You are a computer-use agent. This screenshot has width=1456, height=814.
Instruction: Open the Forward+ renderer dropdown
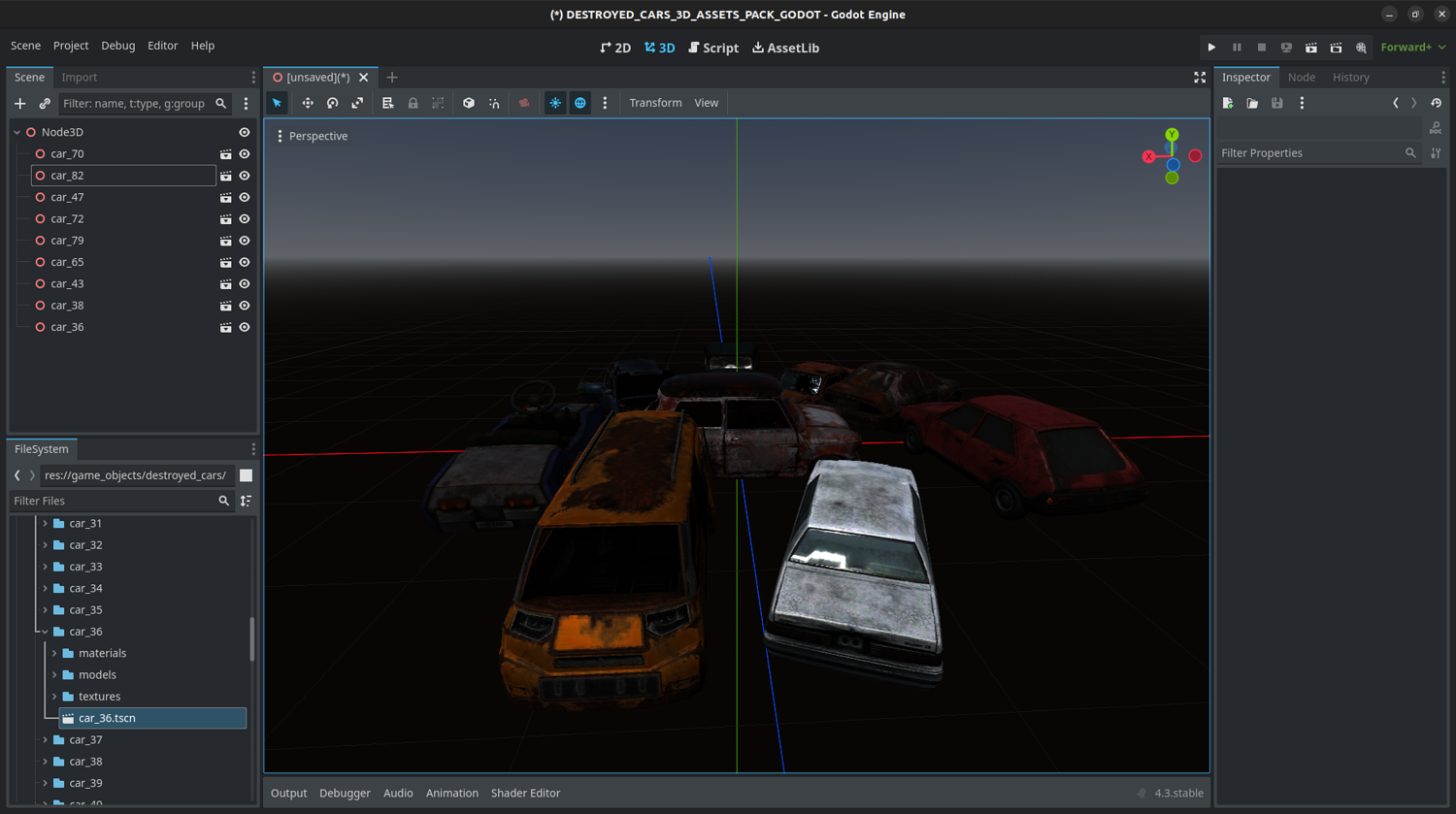coord(1413,48)
